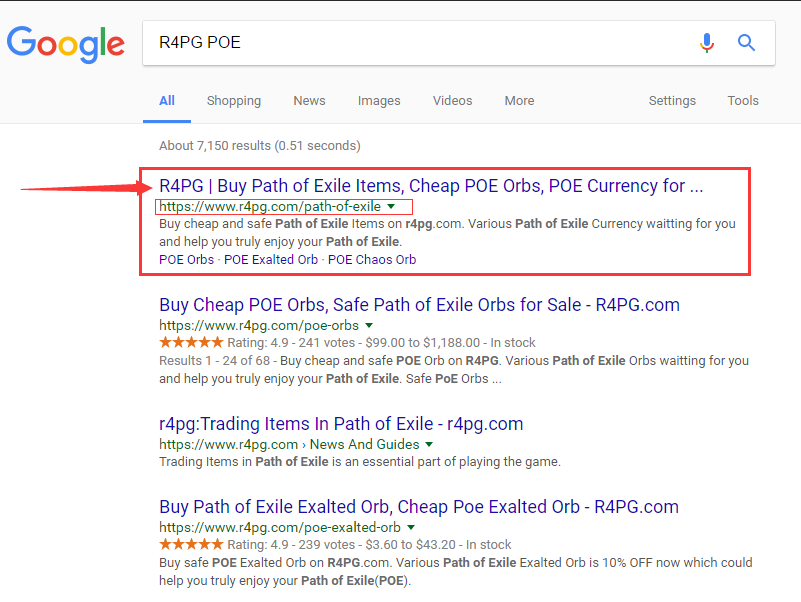Click star rating beside '239 votes'
This screenshot has width=801, height=602.
191,544
